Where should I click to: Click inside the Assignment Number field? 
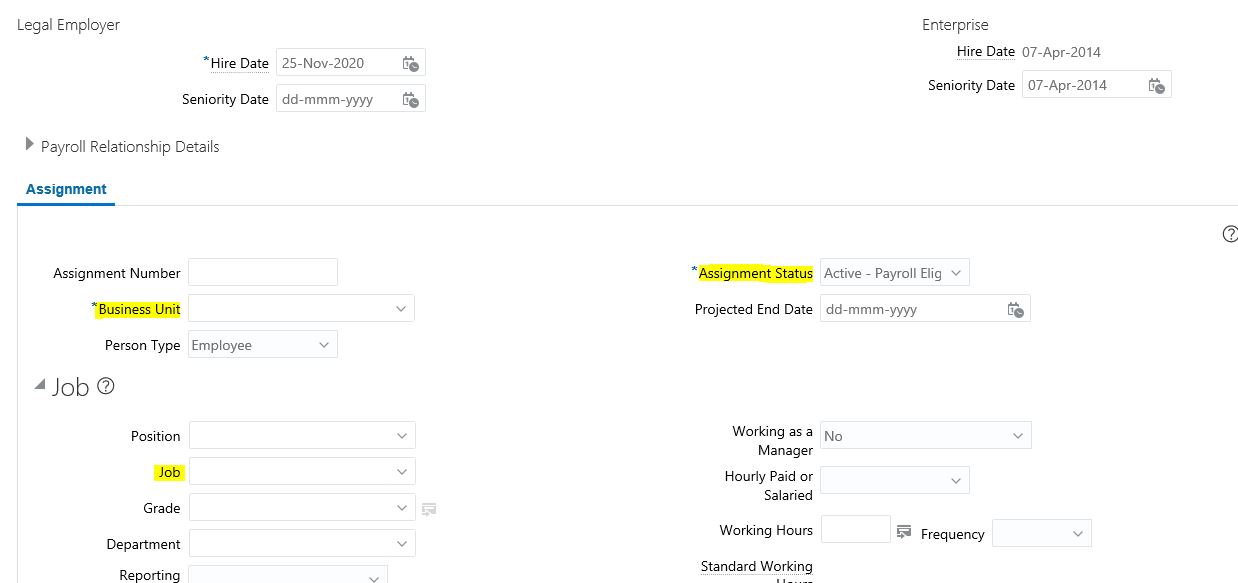click(x=263, y=272)
